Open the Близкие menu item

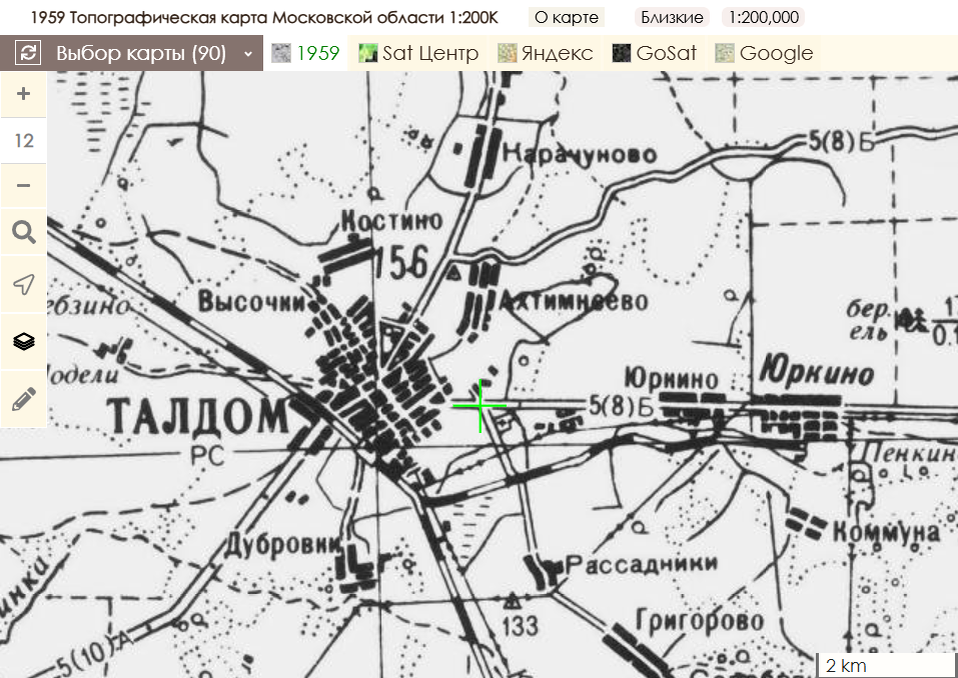[x=674, y=16]
